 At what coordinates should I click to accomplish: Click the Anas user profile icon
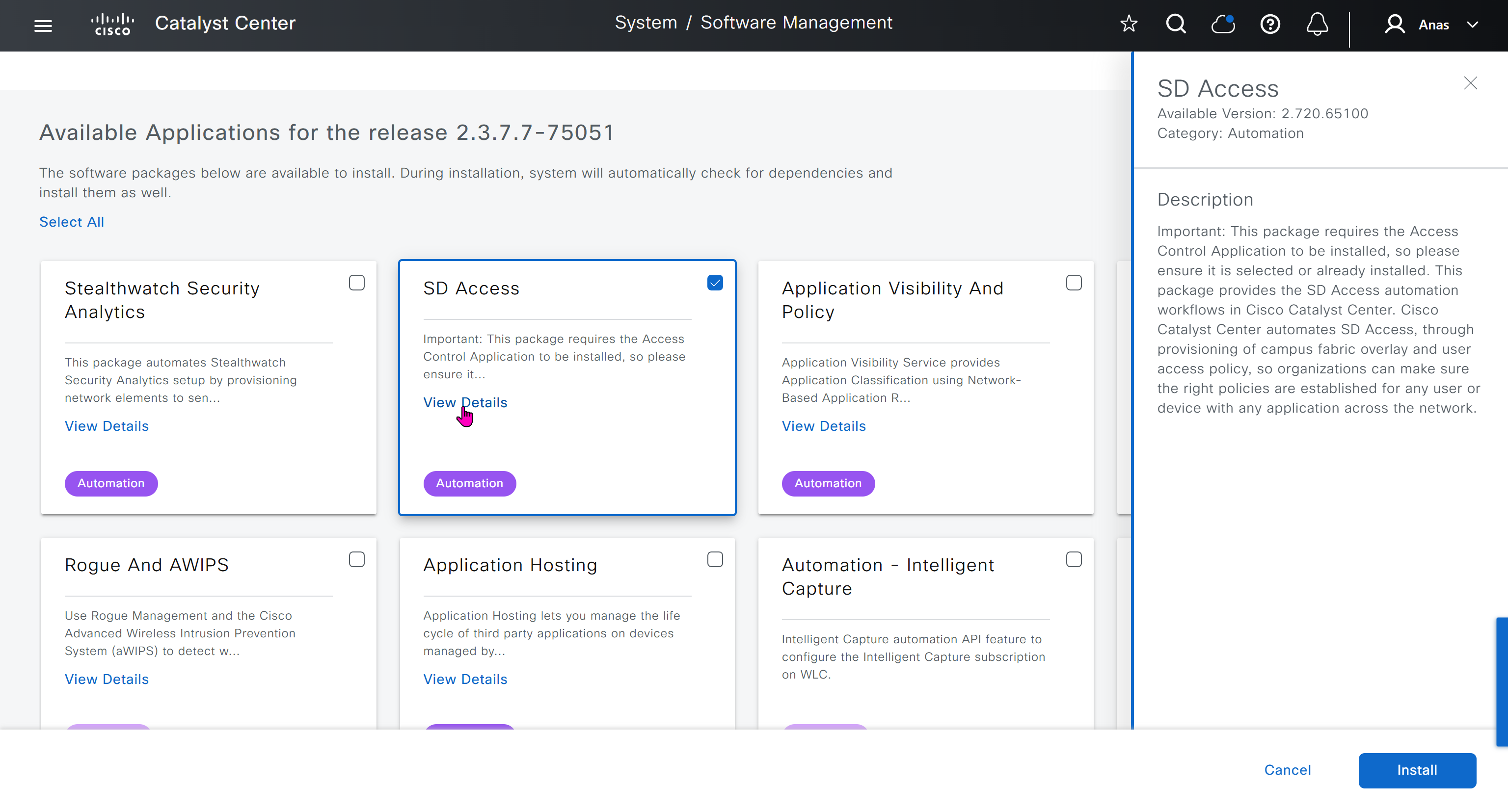click(1395, 25)
